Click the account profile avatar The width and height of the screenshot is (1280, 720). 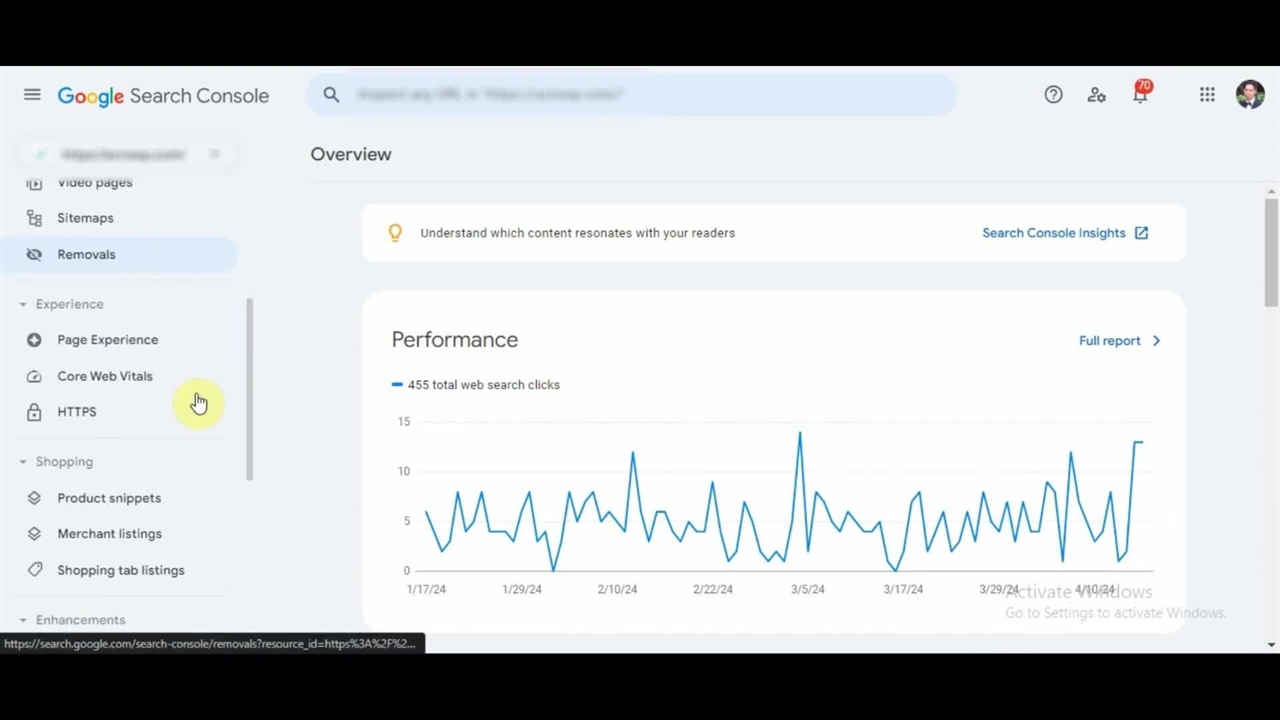[x=1250, y=95]
